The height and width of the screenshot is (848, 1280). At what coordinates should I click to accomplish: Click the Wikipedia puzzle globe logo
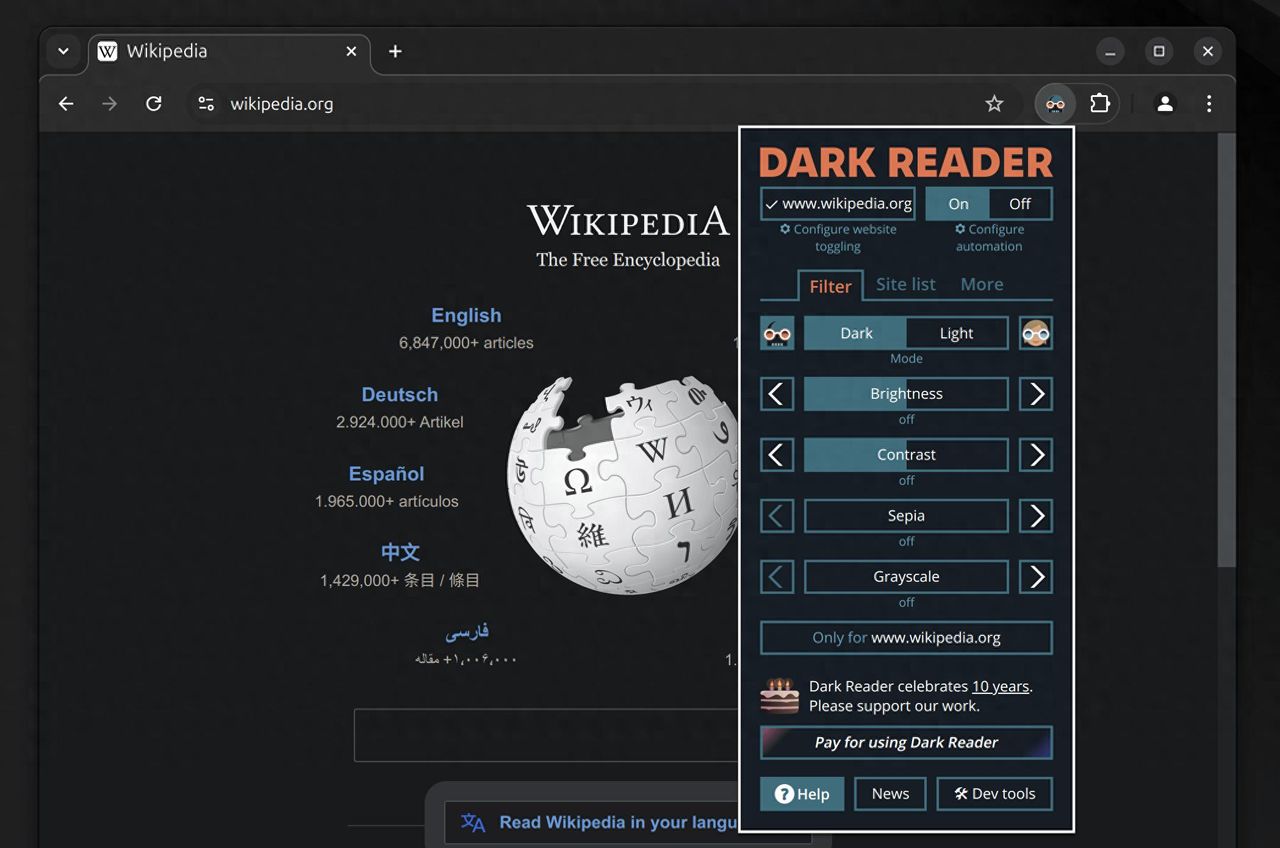[x=623, y=485]
